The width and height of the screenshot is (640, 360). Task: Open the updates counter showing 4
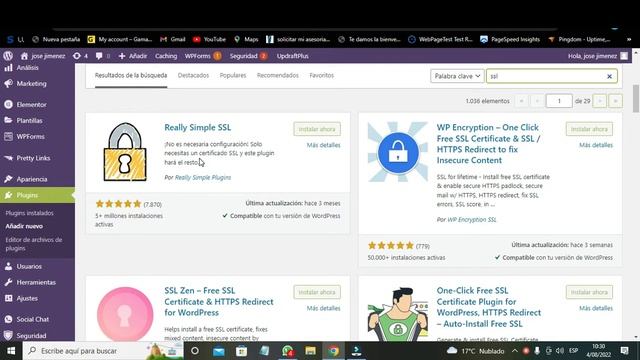click(80, 56)
